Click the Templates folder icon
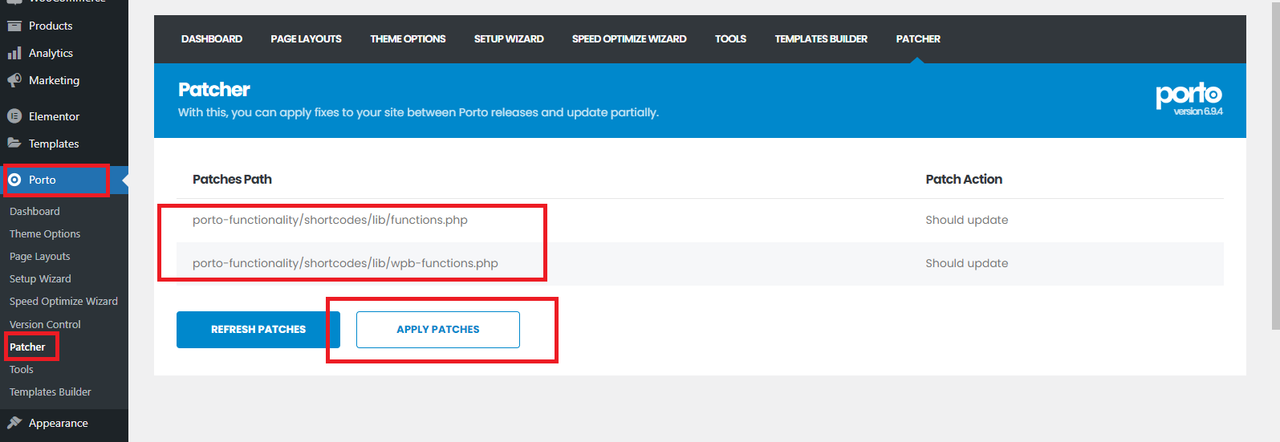This screenshot has height=442, width=1280. click(14, 143)
